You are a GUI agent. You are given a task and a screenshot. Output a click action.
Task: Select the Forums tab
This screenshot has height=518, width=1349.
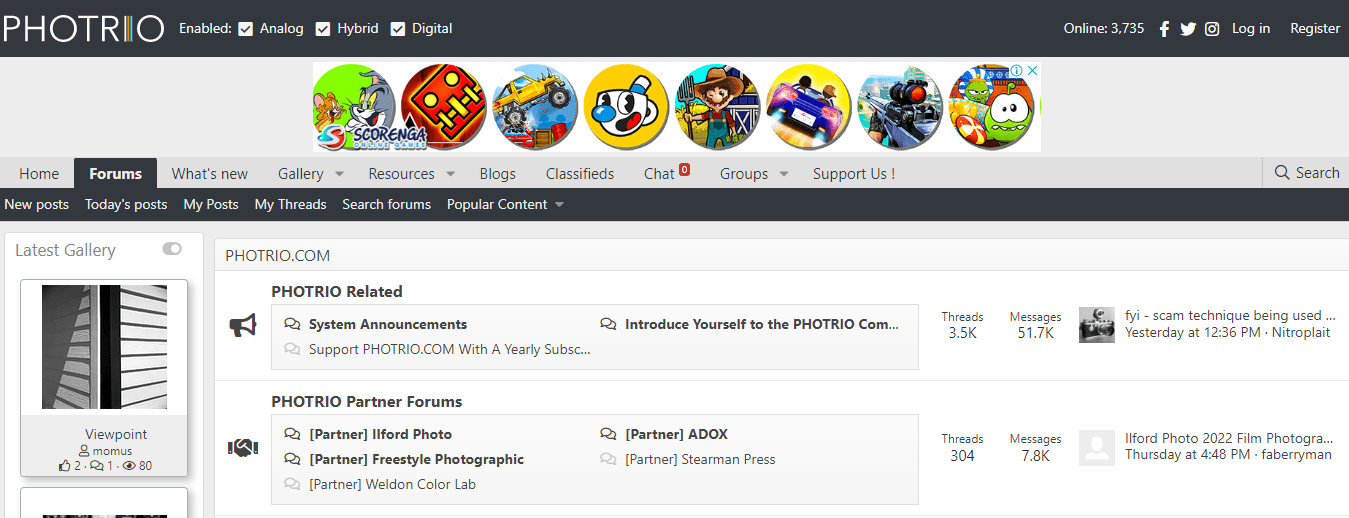(115, 173)
